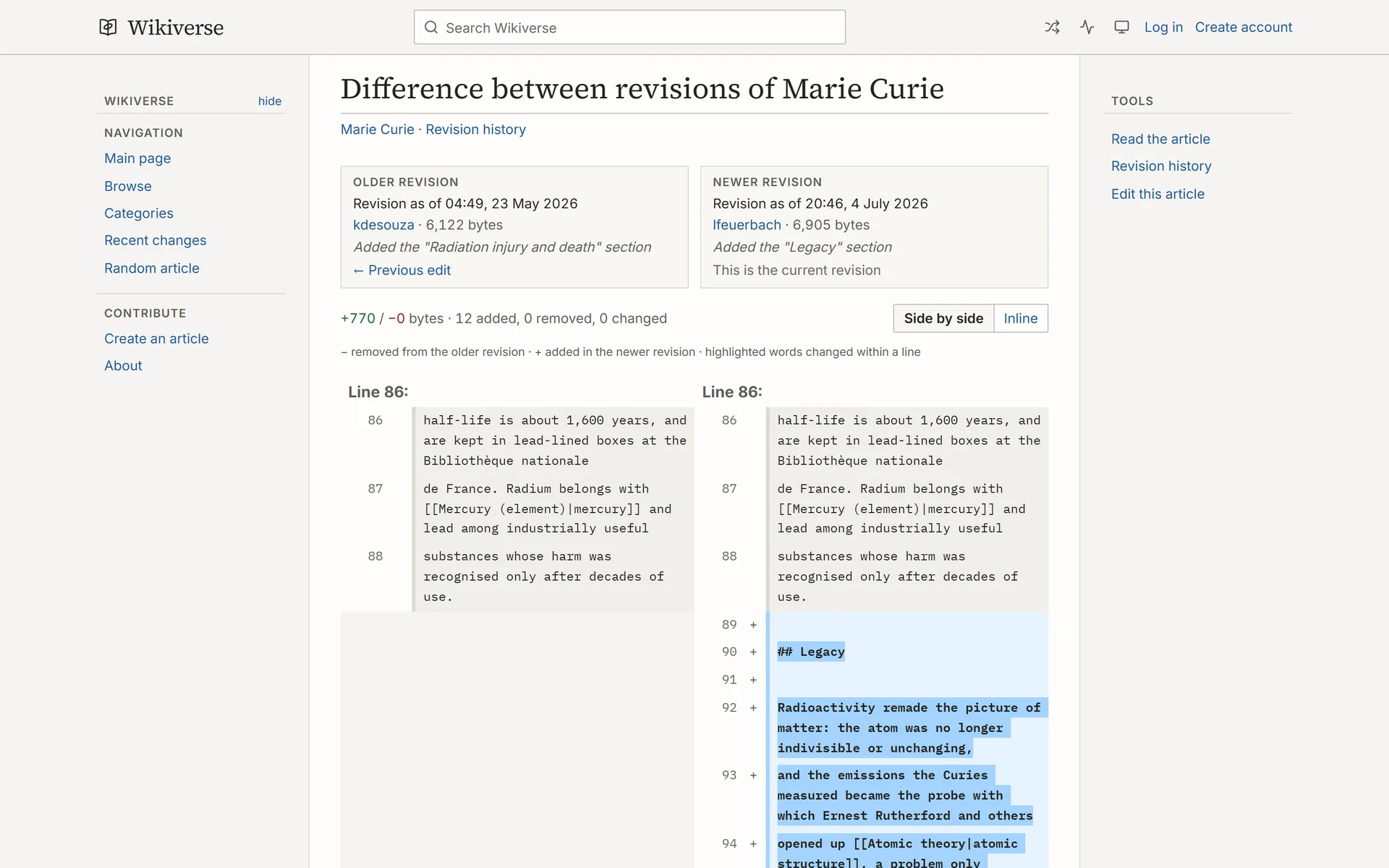1389x868 pixels.
Task: Open Random article link in sidebar
Action: tap(152, 268)
